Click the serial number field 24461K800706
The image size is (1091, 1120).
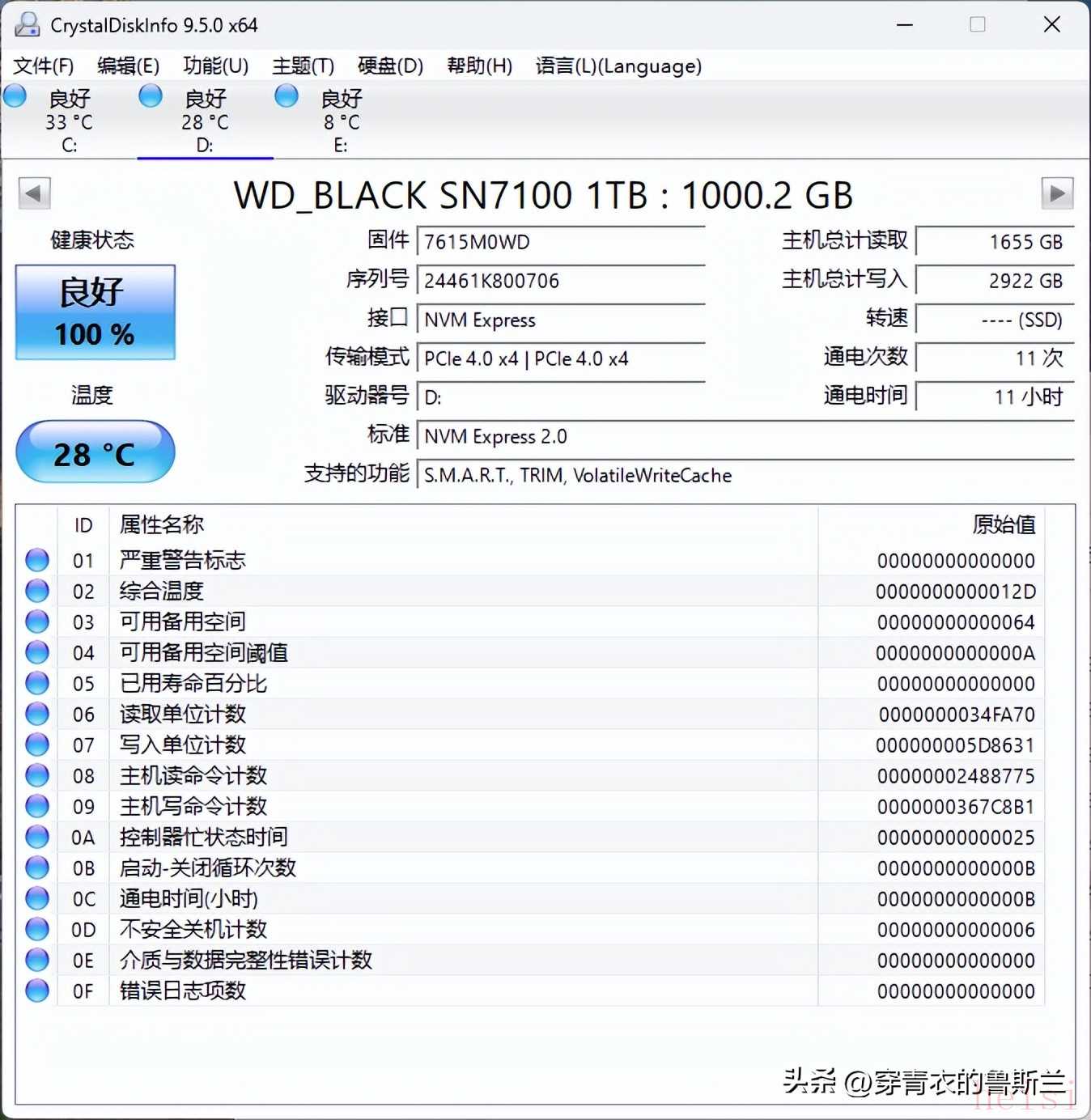coord(560,281)
